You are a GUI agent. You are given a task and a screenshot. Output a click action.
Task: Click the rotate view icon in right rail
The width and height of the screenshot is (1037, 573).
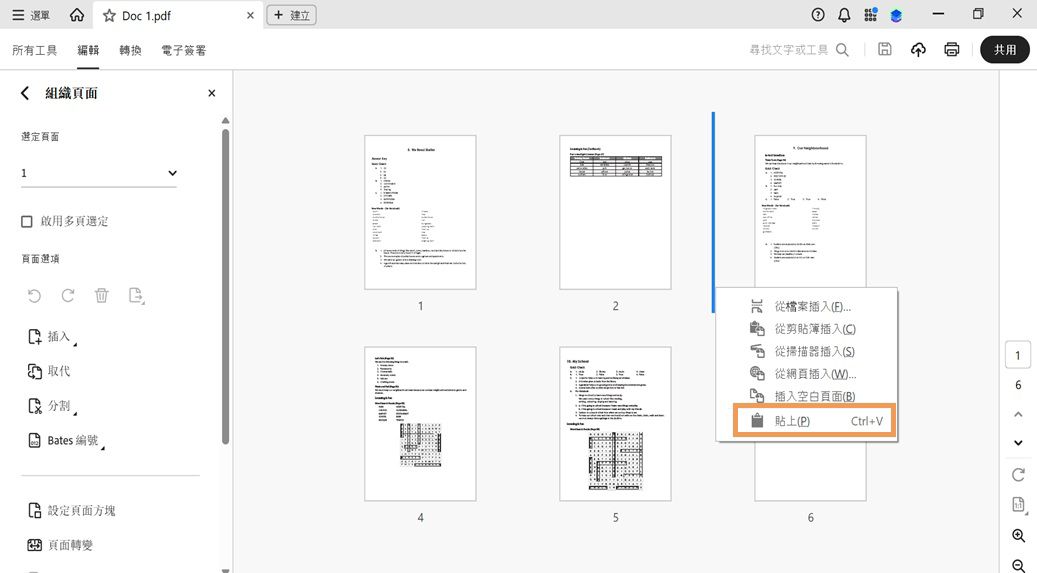(x=1018, y=474)
